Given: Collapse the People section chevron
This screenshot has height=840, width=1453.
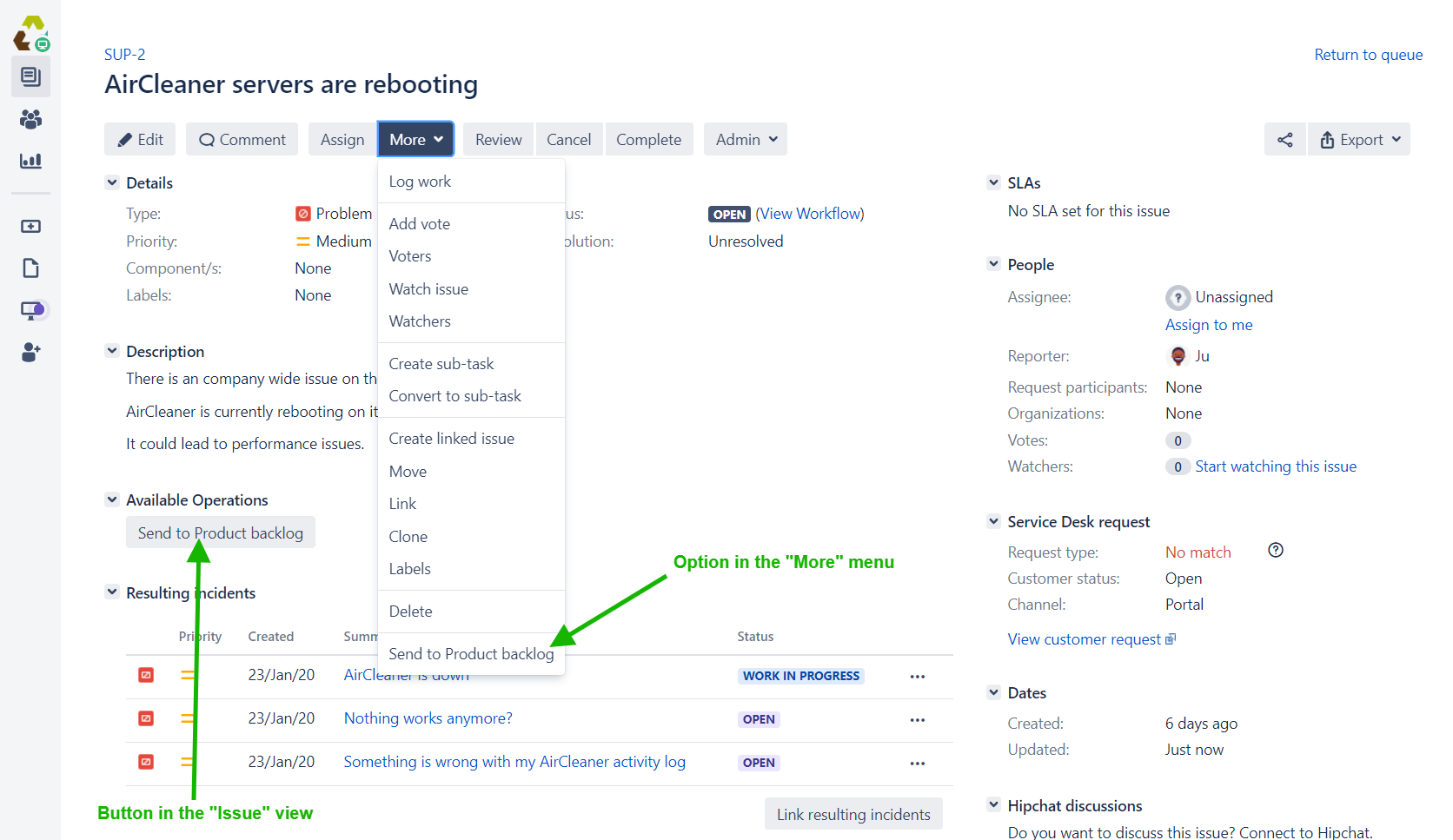Looking at the screenshot, I should (x=993, y=263).
